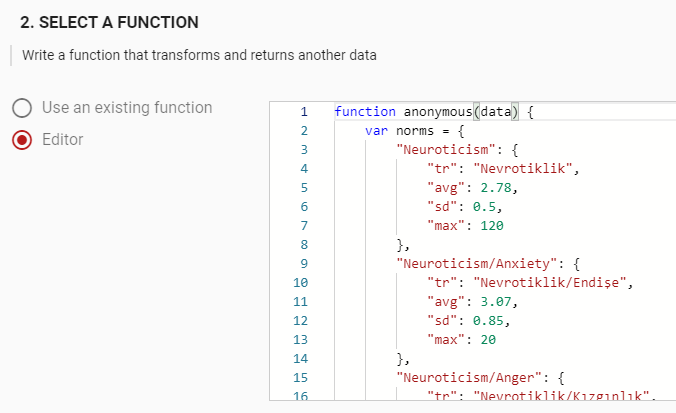Place cursor on 'function anonymous(data) {' line
Screen dimensions: 676x413
(434, 112)
